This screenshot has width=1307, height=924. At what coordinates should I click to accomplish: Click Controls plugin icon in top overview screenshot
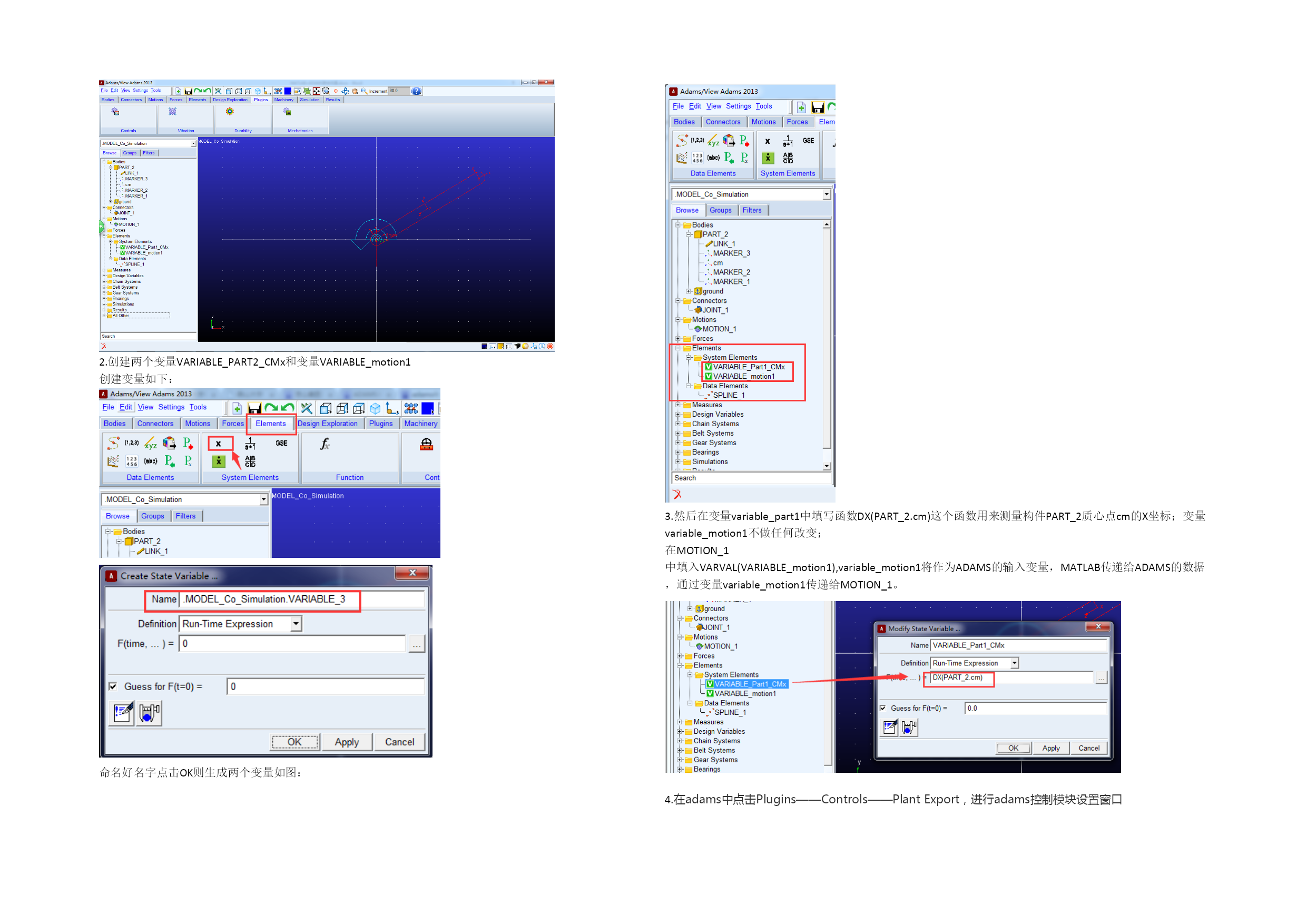115,112
